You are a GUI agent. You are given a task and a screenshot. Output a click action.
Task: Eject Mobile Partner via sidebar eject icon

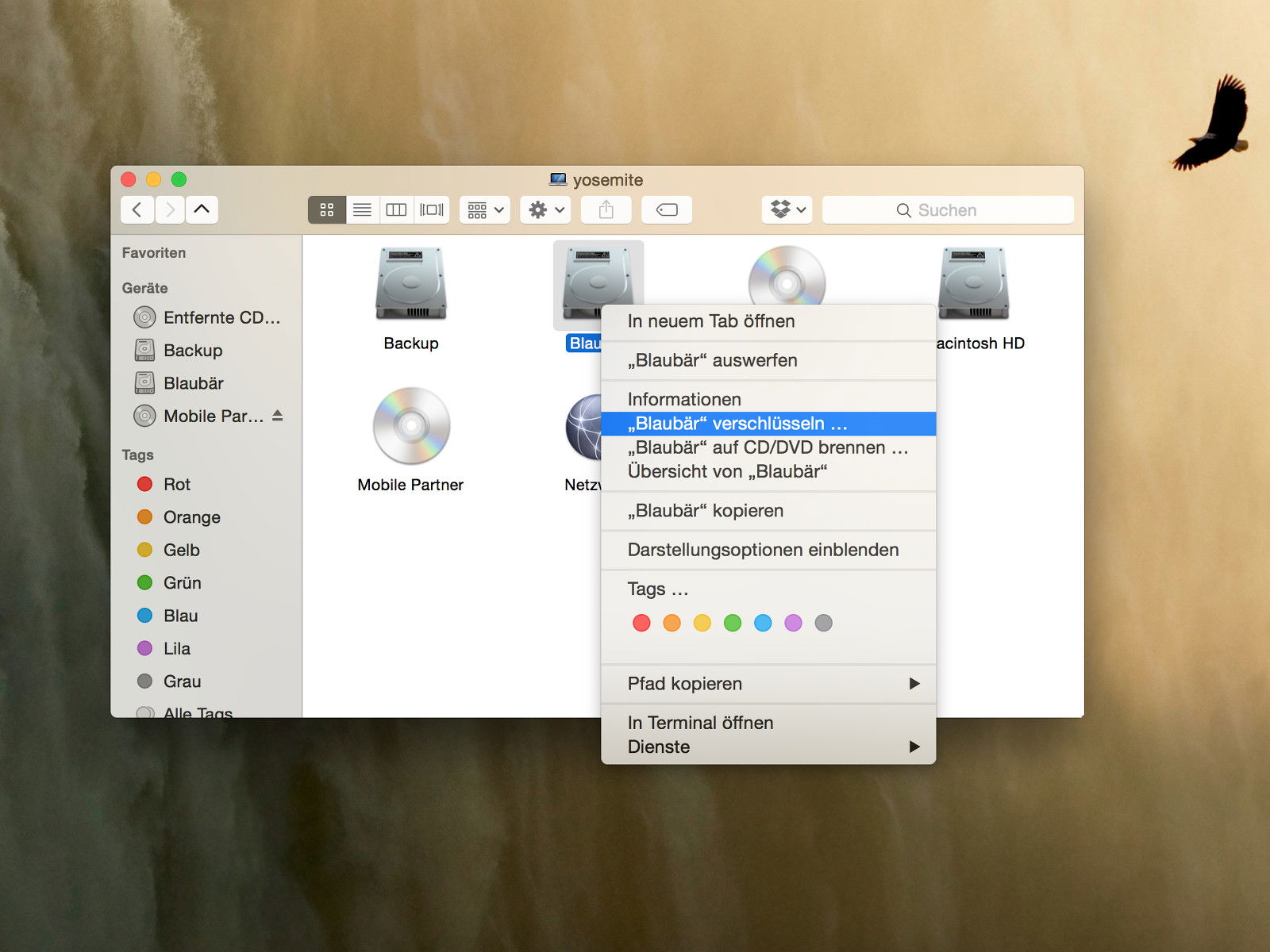(x=277, y=415)
